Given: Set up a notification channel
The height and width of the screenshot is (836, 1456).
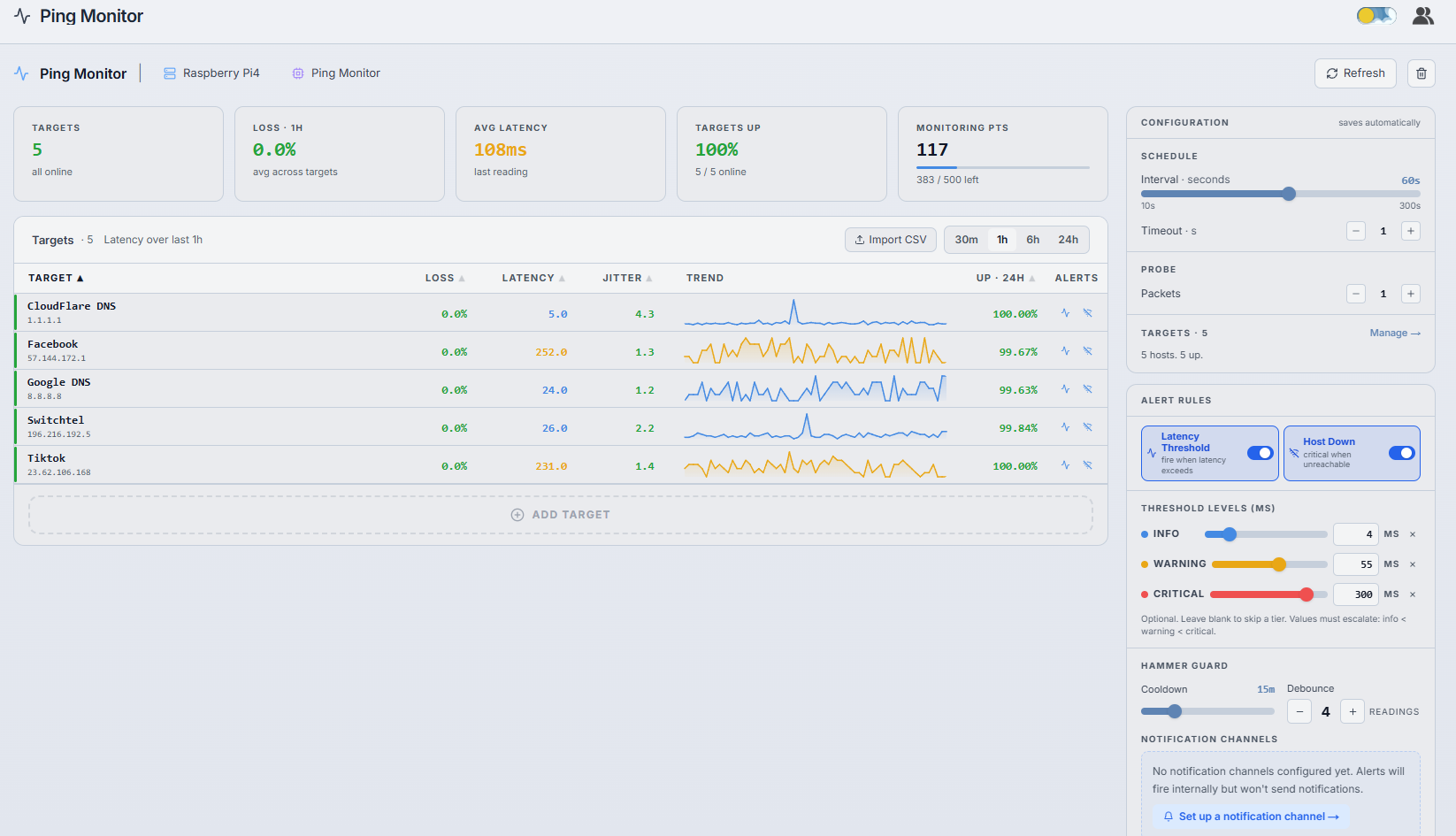Looking at the screenshot, I should click(x=1251, y=817).
